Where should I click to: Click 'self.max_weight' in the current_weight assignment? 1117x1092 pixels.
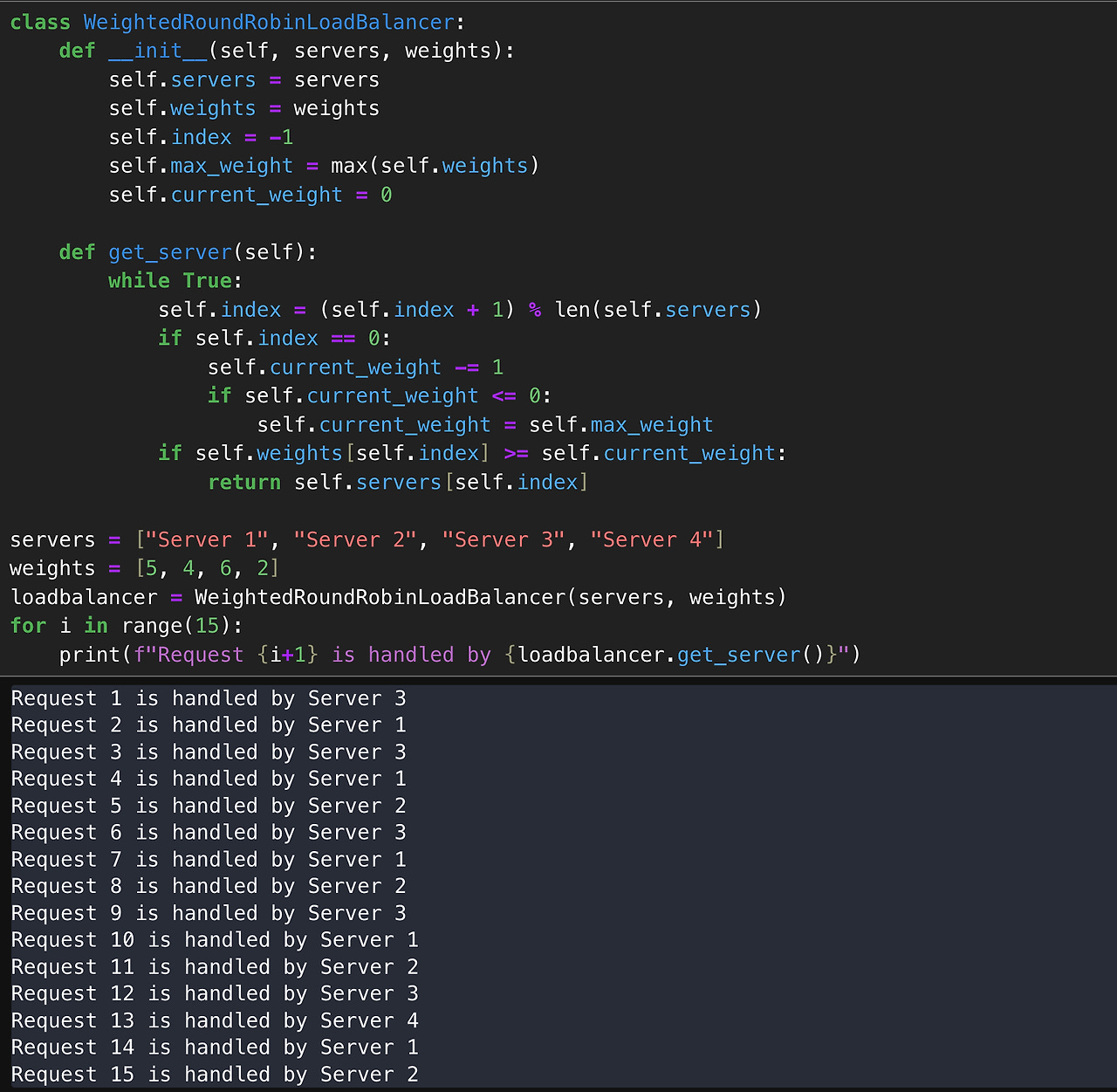click(x=621, y=425)
